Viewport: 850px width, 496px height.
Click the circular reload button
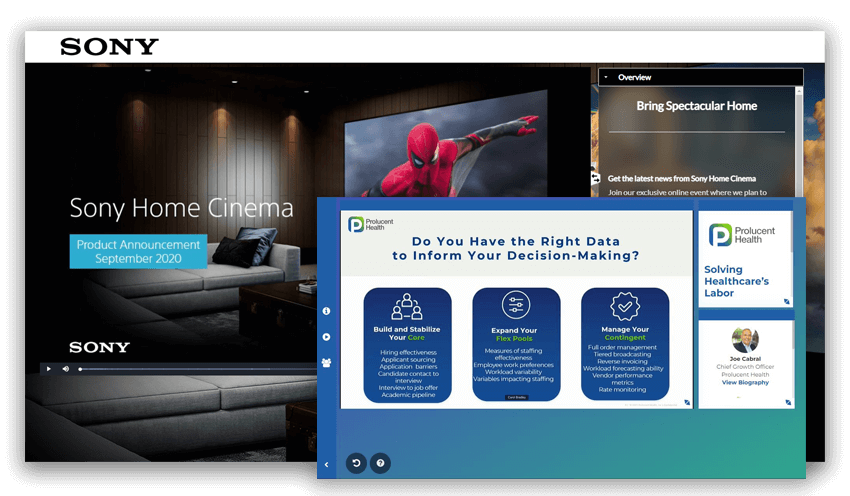pyautogui.click(x=356, y=463)
